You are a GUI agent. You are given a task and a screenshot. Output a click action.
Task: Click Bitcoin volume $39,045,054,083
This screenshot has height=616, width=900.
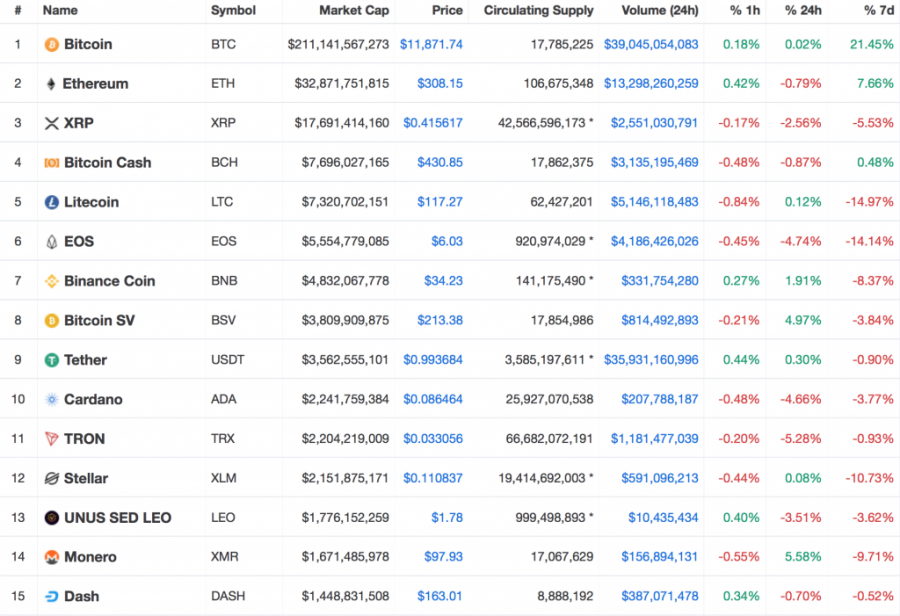(651, 44)
